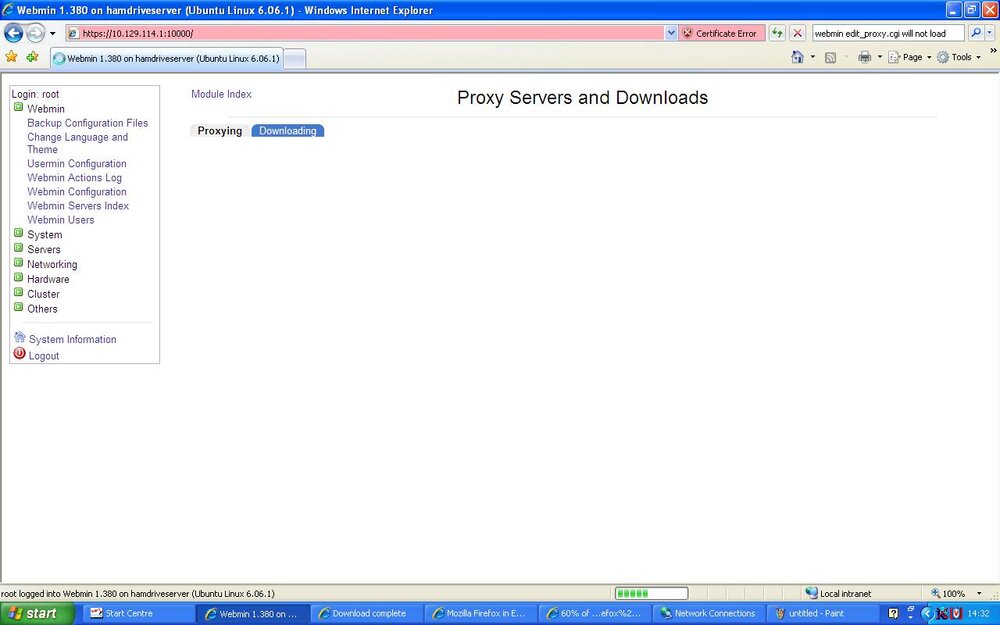Open the recent pages dropdown next to Forward
Screen dimensions: 1000x625
pos(52,33)
